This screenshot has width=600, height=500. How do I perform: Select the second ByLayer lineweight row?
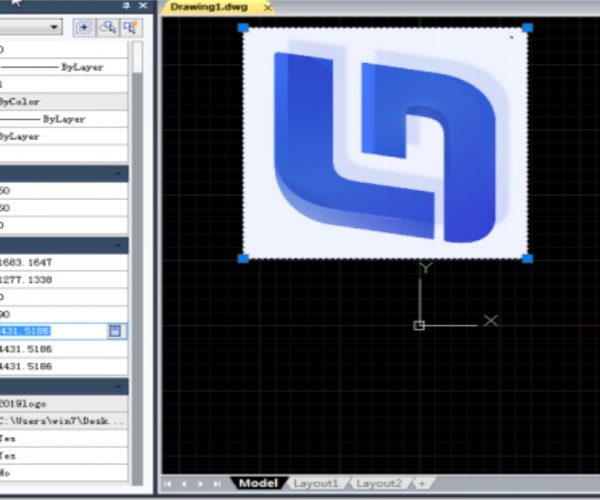64,119
